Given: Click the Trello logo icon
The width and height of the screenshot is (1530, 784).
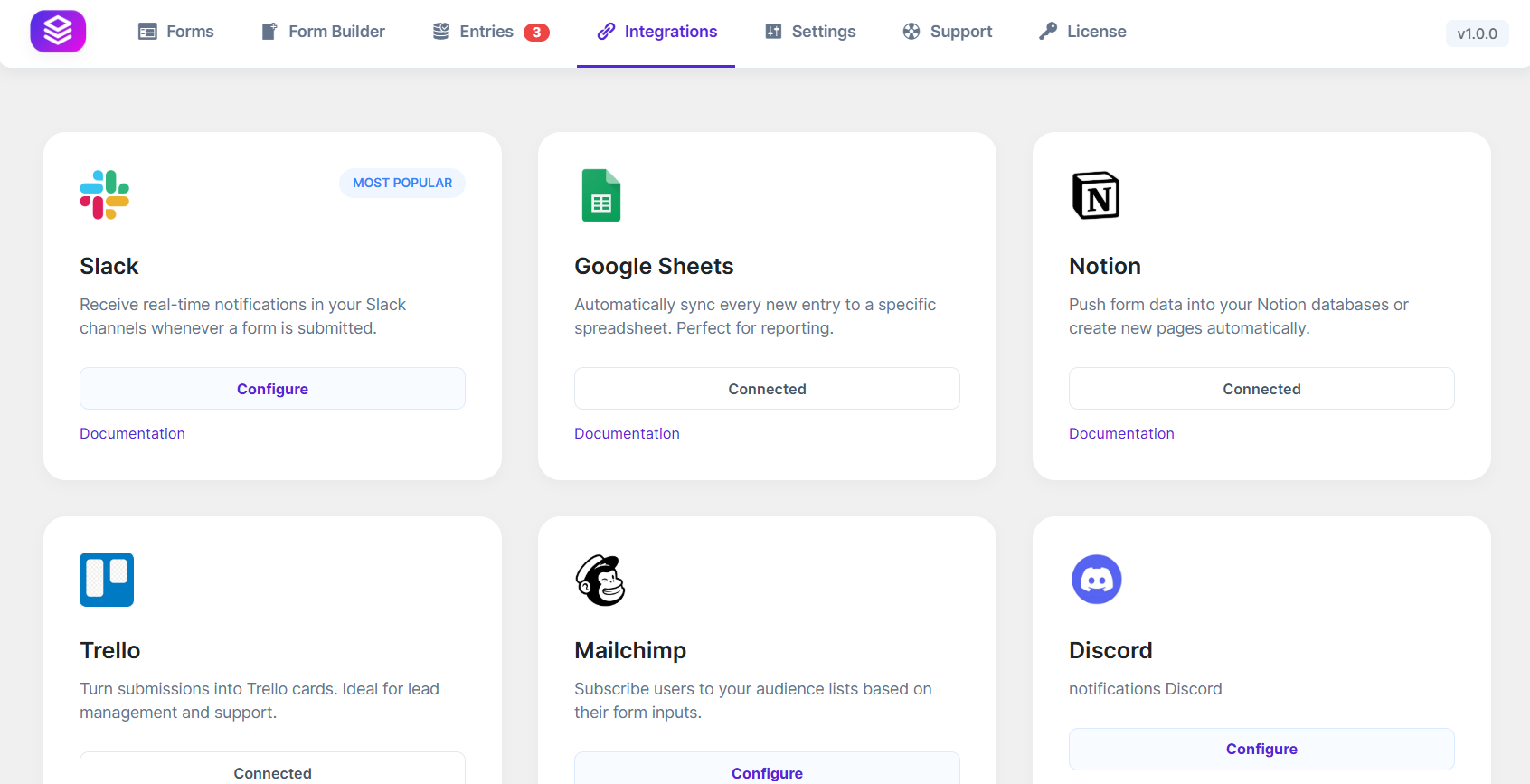Looking at the screenshot, I should 107,580.
